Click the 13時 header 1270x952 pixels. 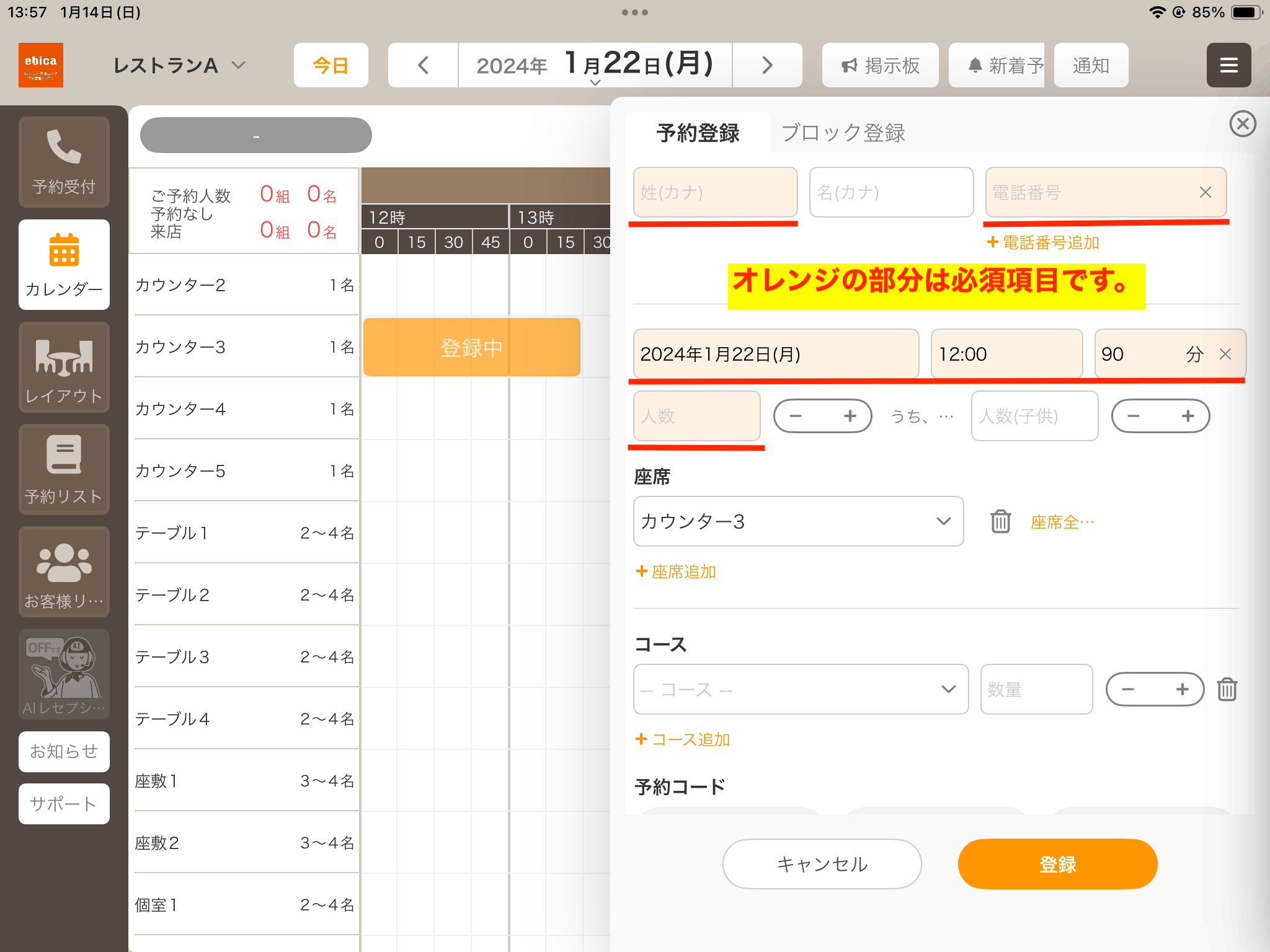pos(561,218)
